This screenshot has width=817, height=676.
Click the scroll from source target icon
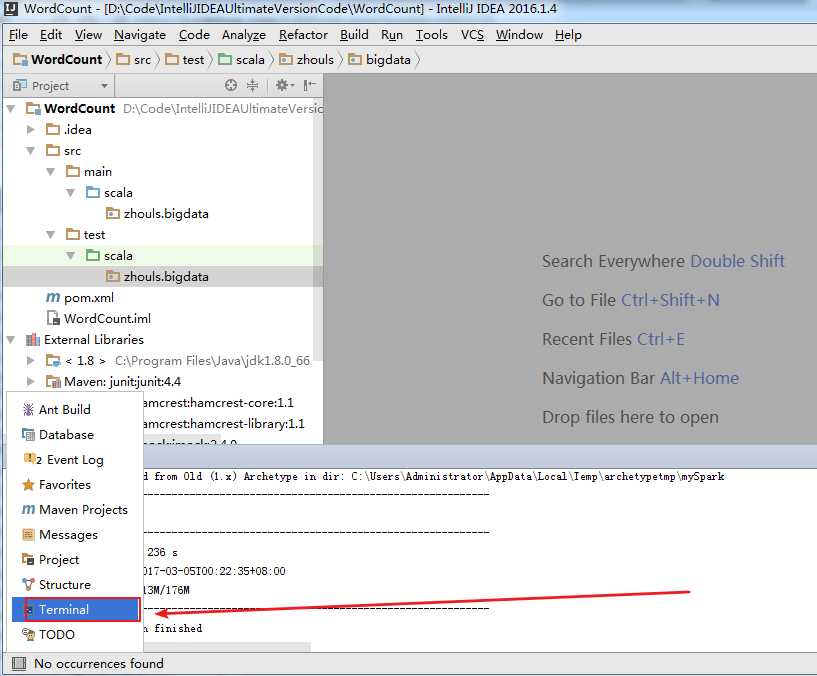point(231,85)
